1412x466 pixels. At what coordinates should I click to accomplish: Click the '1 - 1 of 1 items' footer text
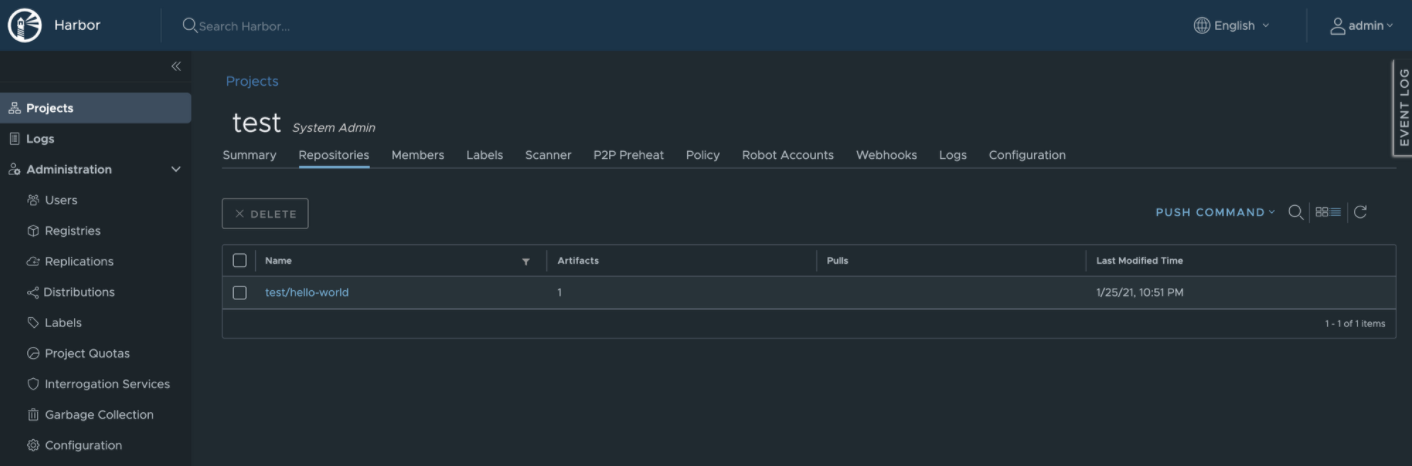[x=1355, y=324]
